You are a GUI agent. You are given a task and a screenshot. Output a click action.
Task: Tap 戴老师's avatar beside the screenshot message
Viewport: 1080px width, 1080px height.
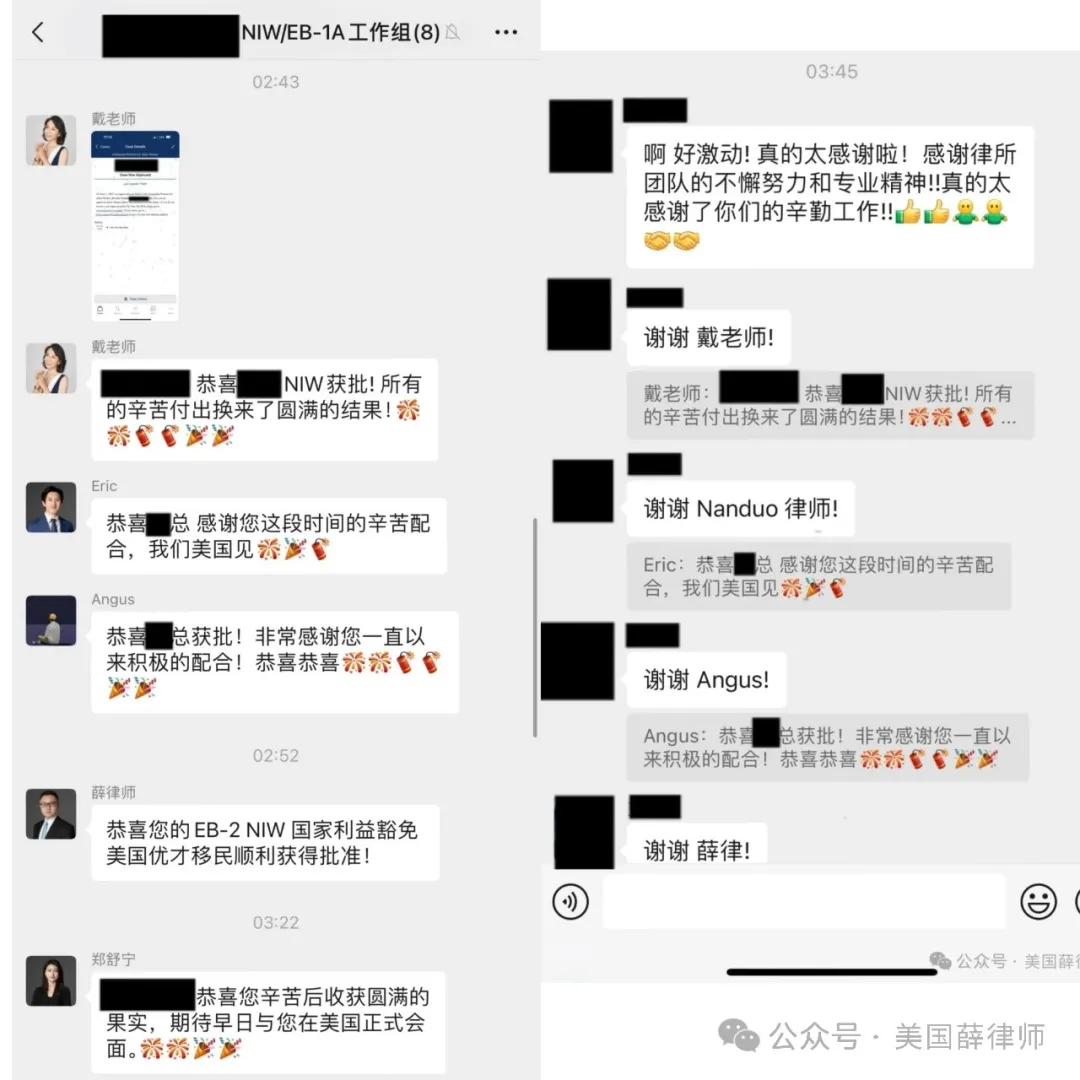pos(51,141)
